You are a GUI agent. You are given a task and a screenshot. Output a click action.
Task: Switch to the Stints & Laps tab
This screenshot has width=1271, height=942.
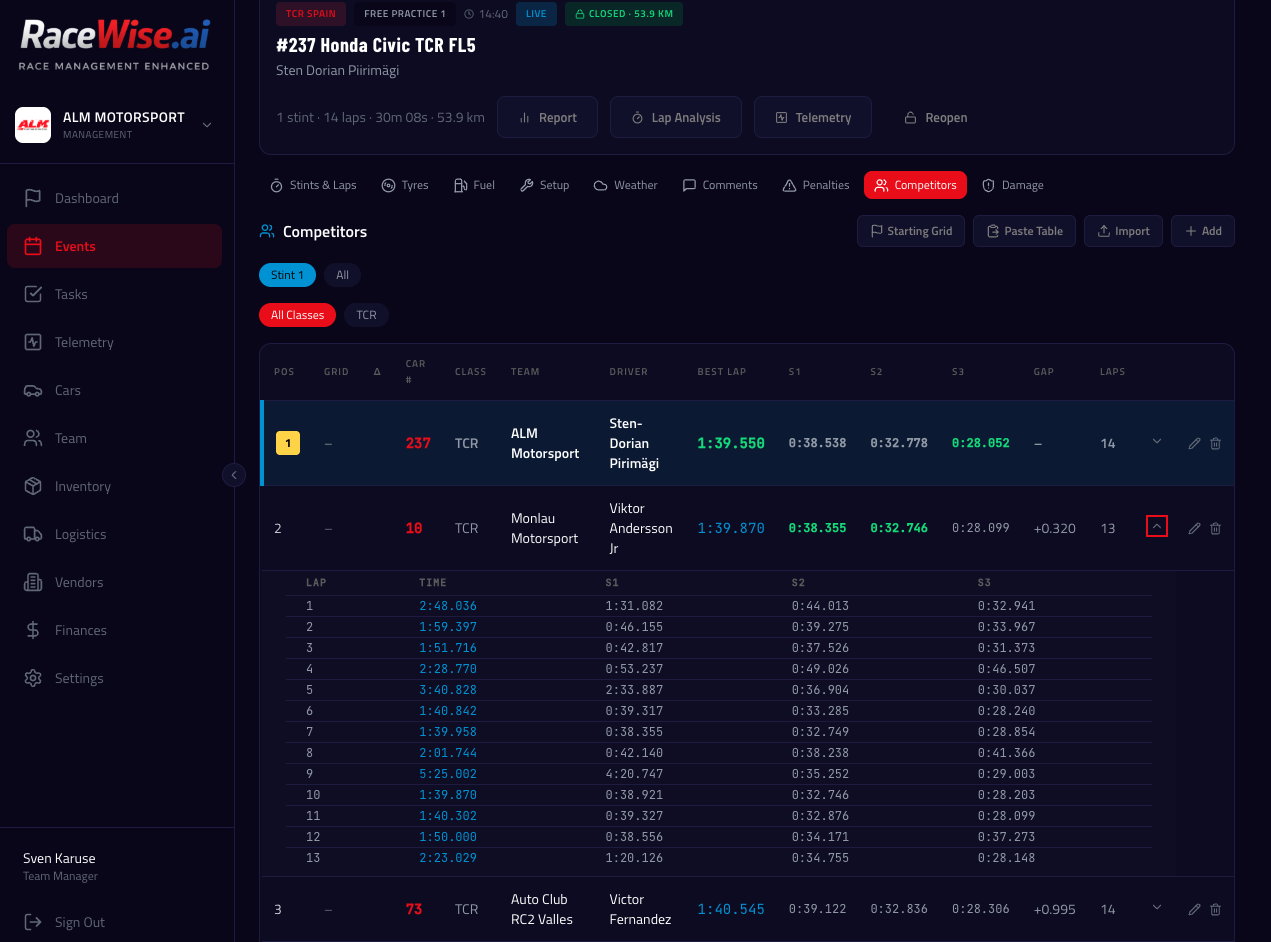coord(313,185)
